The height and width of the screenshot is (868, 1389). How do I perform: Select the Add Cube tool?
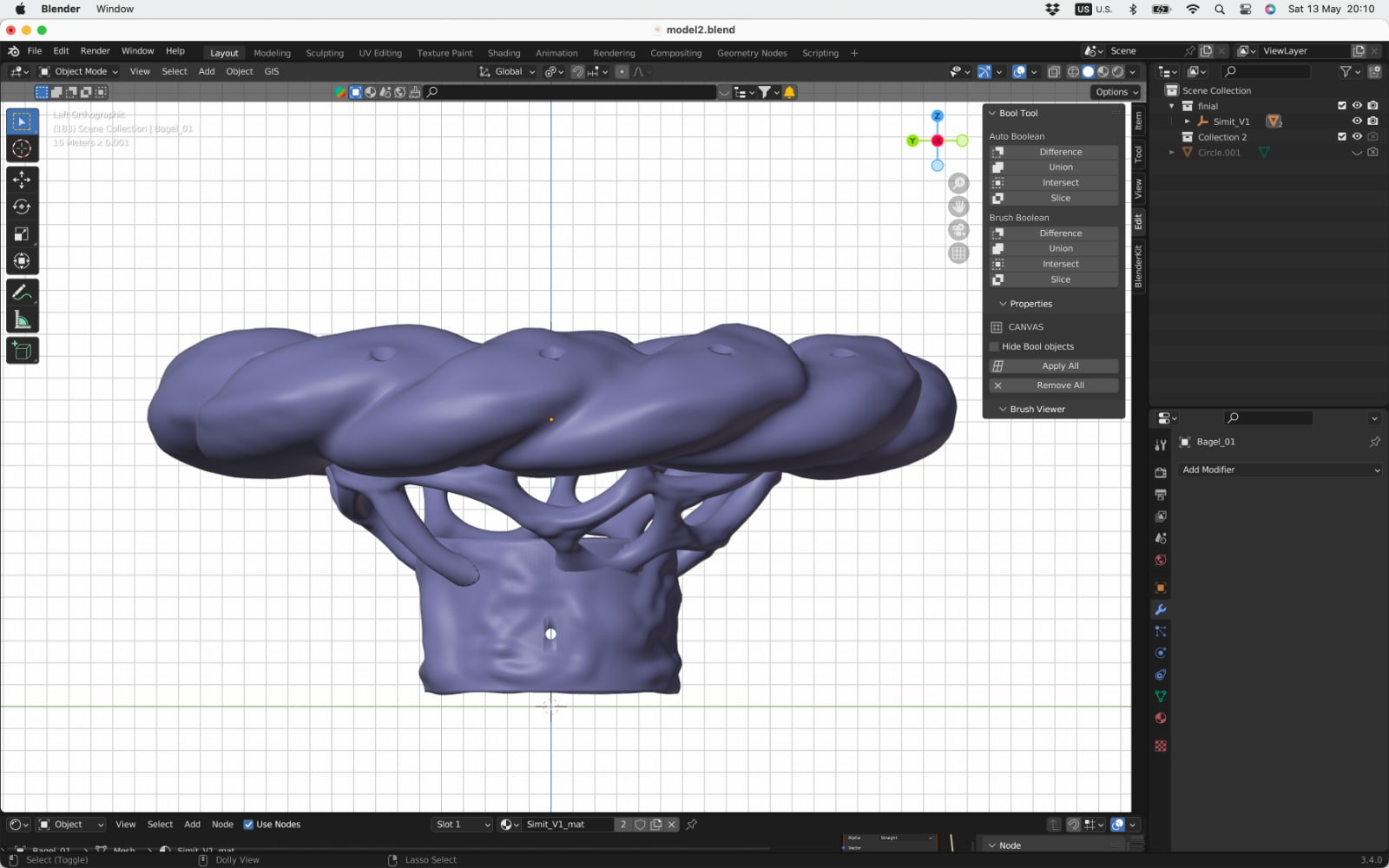point(22,351)
